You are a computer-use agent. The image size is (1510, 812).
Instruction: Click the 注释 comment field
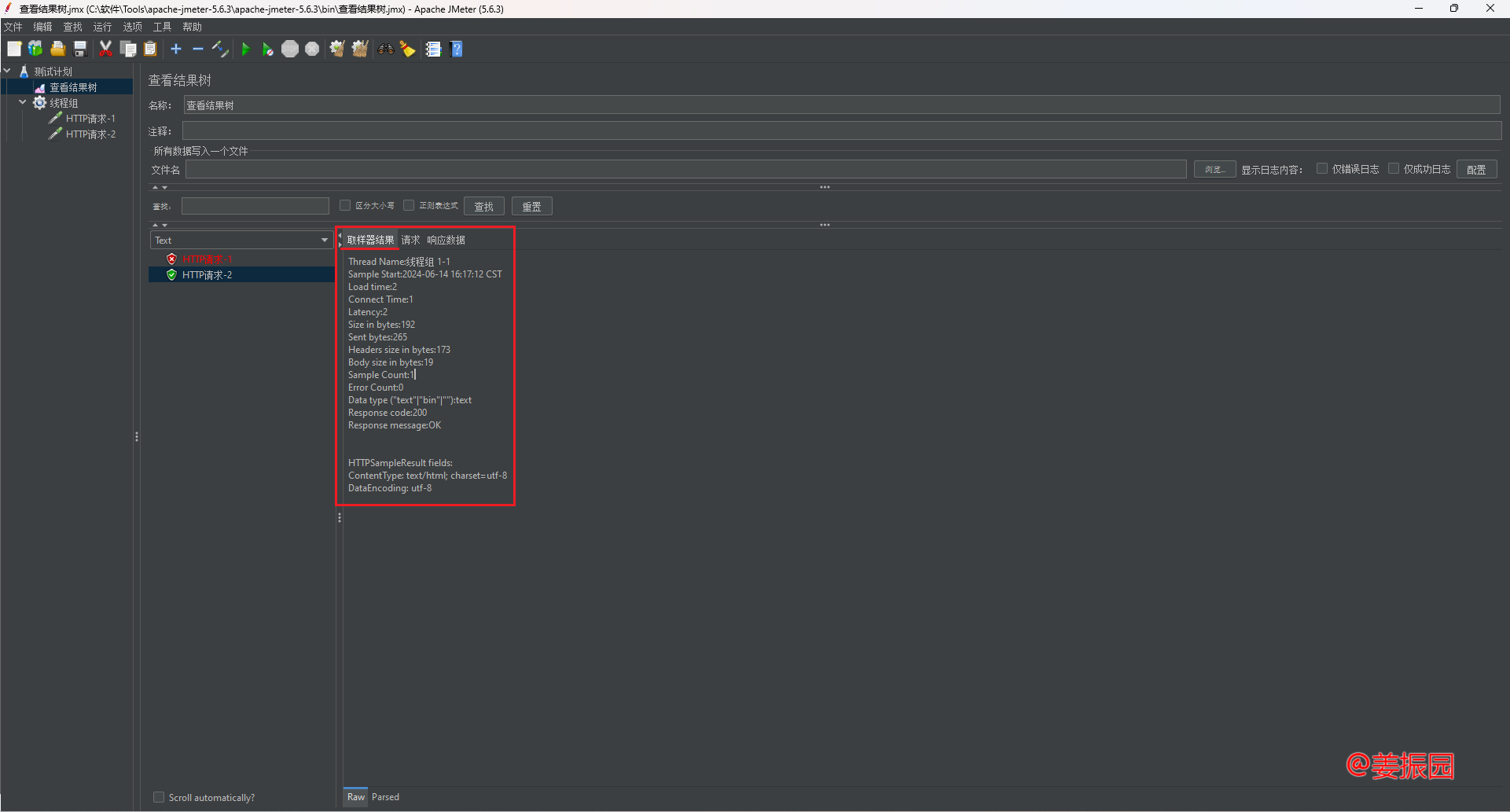[842, 130]
